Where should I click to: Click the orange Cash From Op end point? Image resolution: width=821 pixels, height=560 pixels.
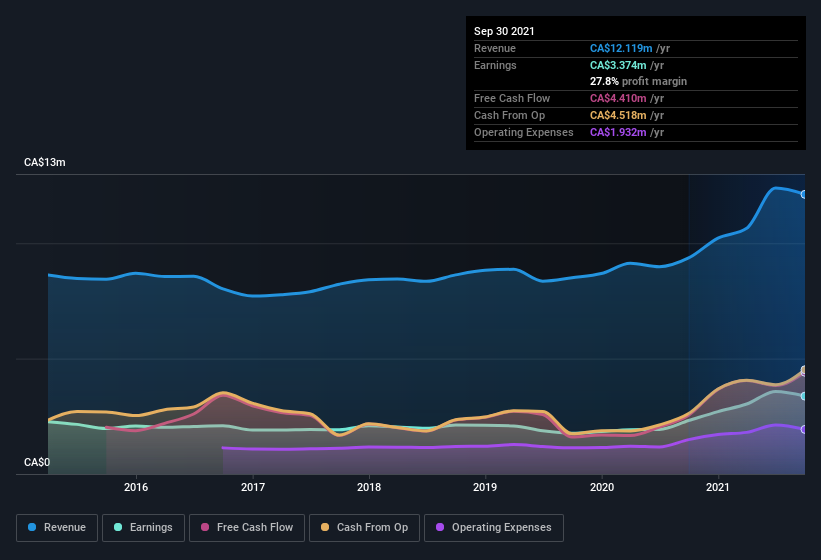804,370
